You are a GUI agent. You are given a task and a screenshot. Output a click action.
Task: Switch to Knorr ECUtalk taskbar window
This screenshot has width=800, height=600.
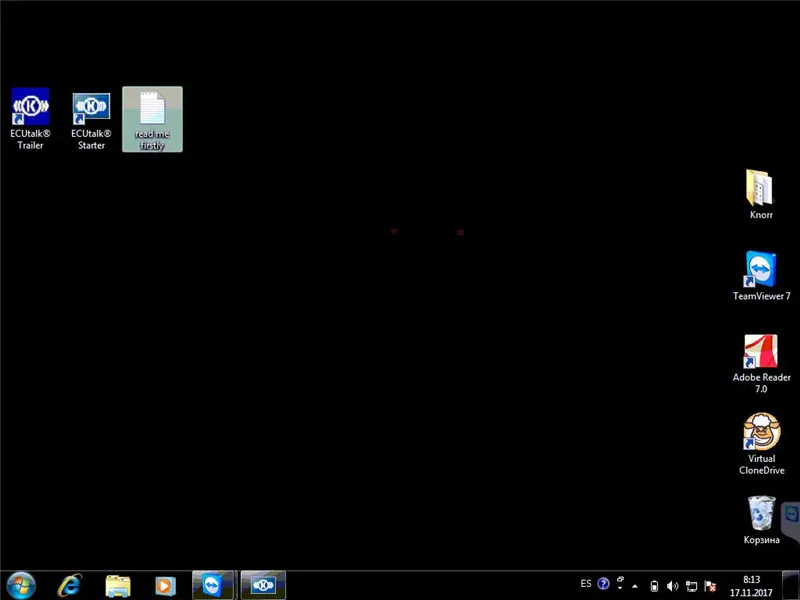pyautogui.click(x=263, y=585)
